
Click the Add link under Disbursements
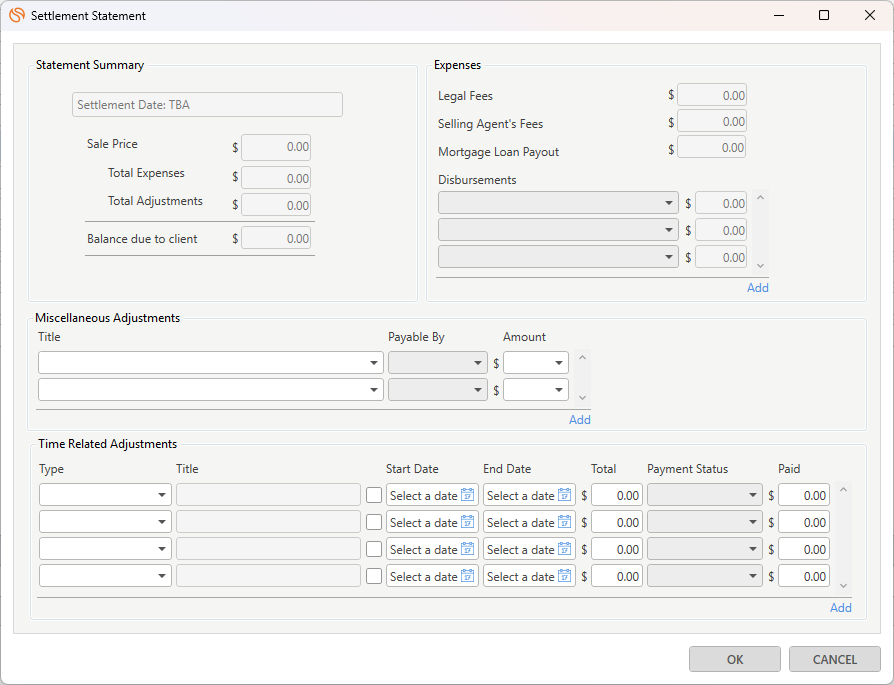click(758, 287)
